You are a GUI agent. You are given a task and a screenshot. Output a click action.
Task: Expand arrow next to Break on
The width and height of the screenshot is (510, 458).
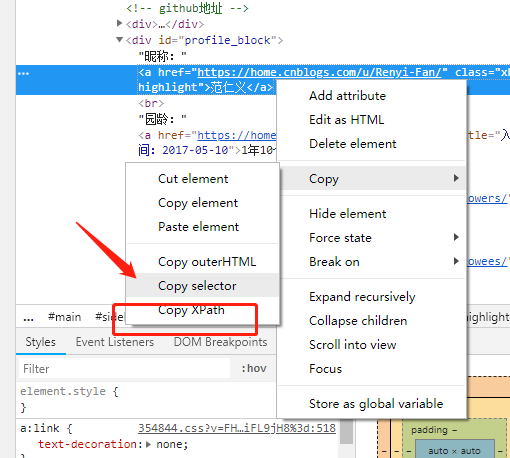(456, 261)
